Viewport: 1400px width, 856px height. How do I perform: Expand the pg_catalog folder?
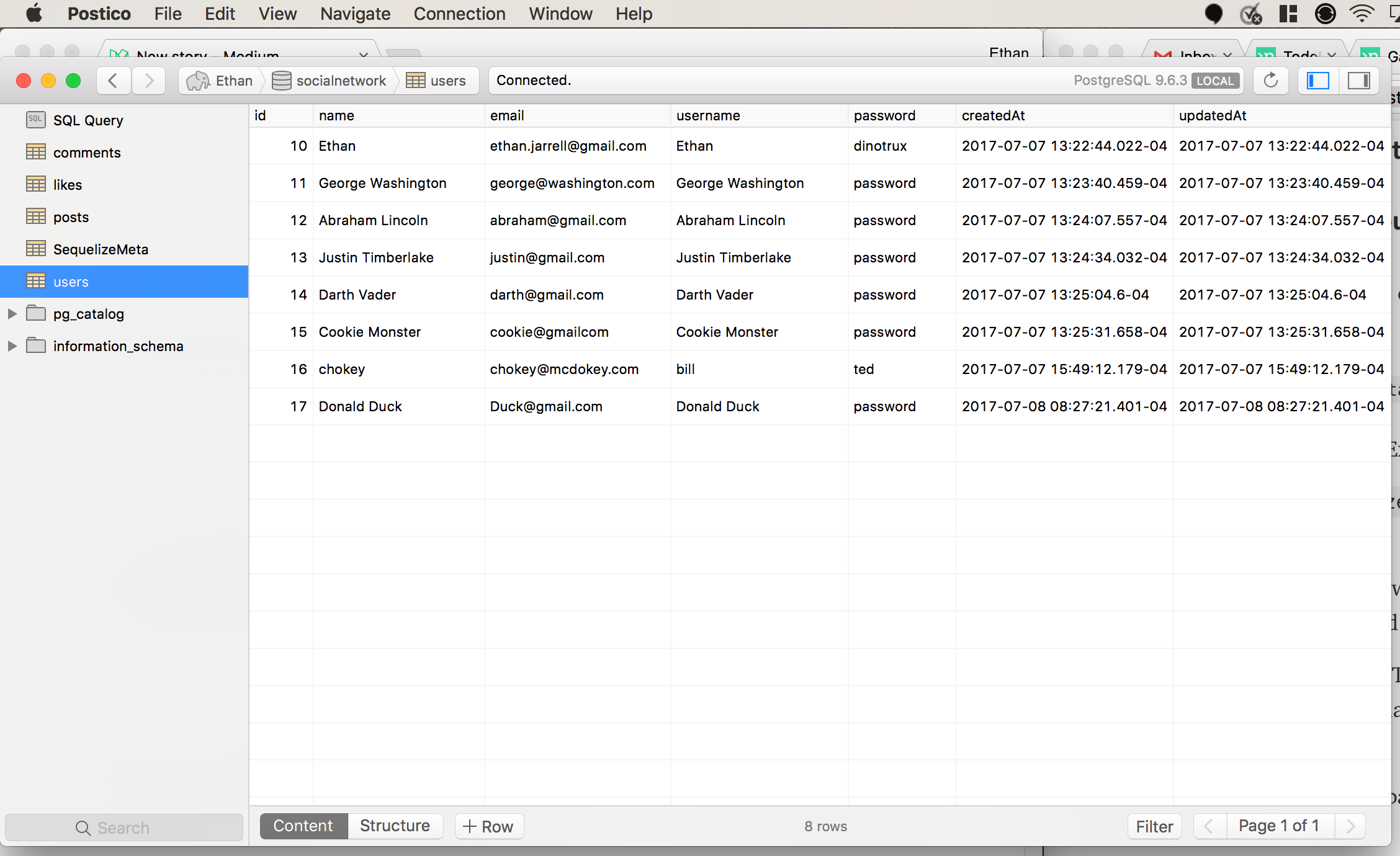12,314
